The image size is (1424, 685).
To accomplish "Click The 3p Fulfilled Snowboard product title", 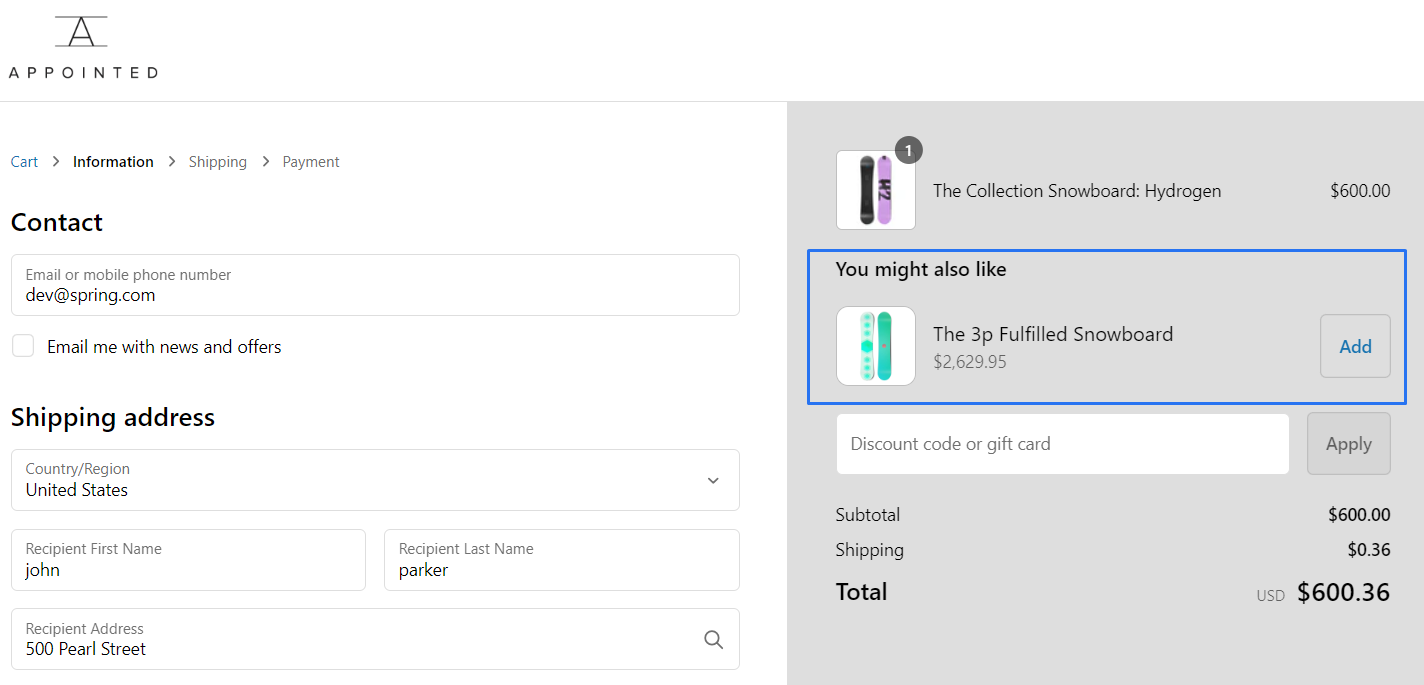I will (1052, 334).
